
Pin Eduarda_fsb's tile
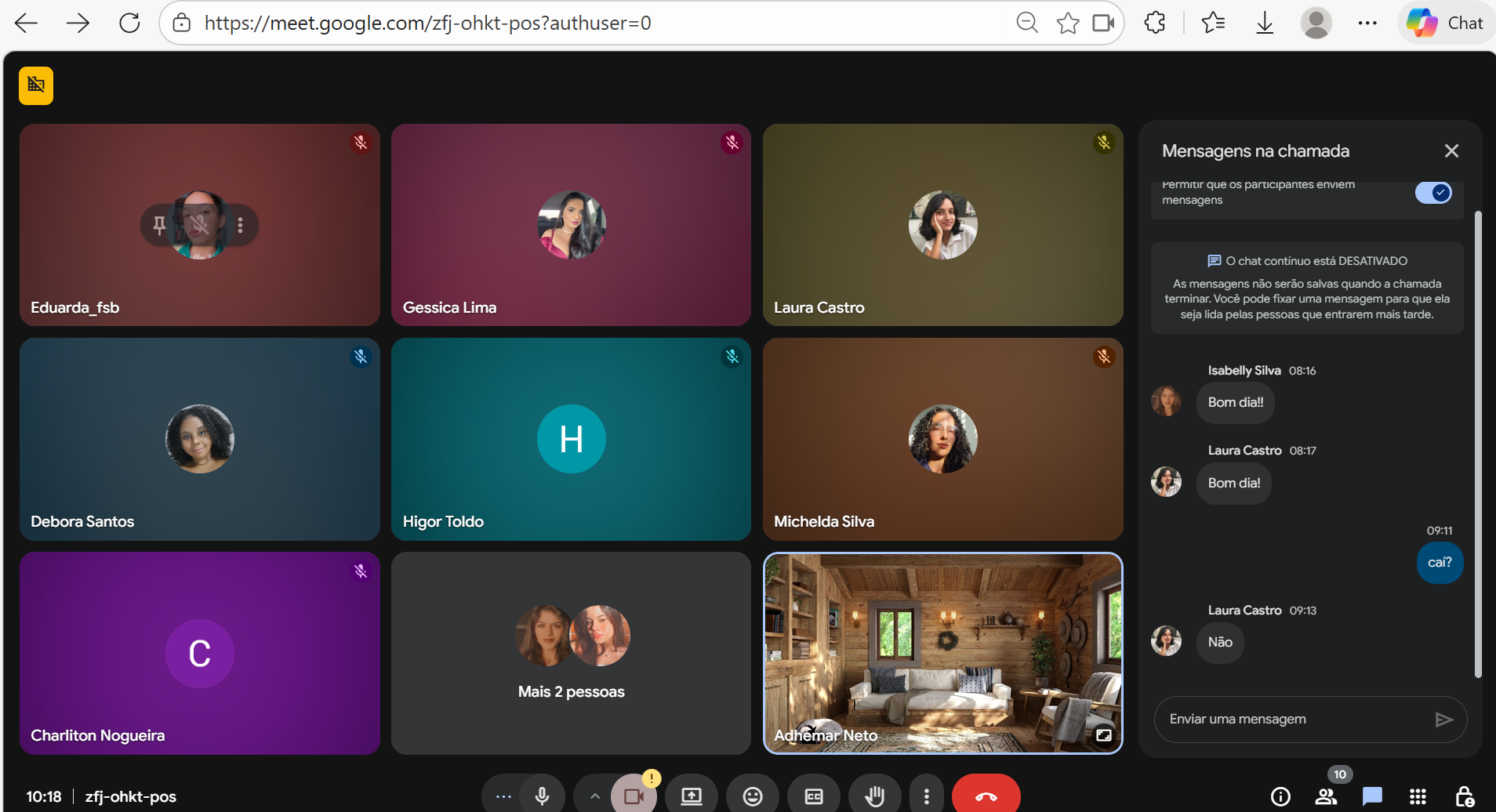point(159,226)
